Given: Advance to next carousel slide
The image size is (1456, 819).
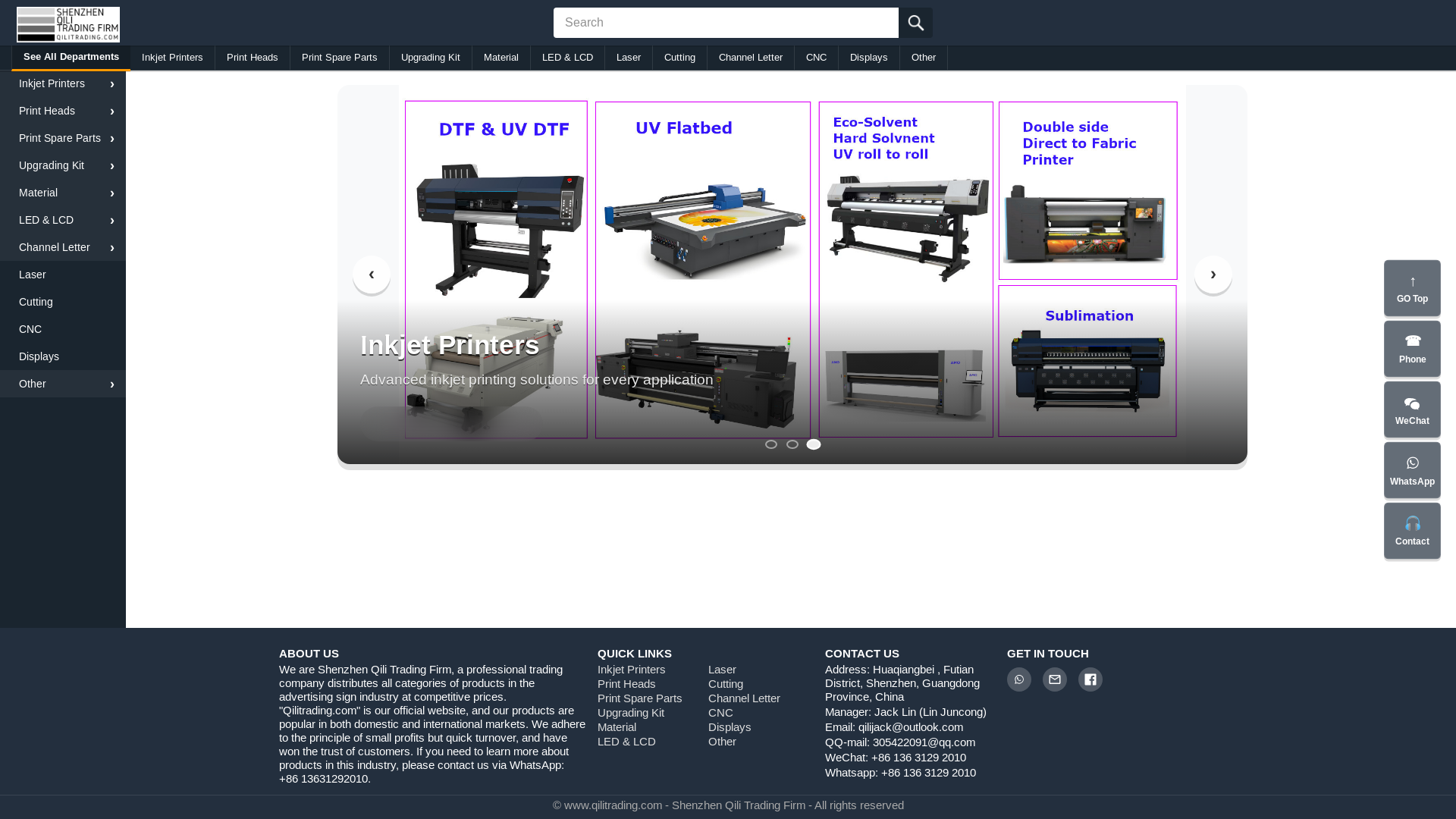Looking at the screenshot, I should click(1213, 275).
